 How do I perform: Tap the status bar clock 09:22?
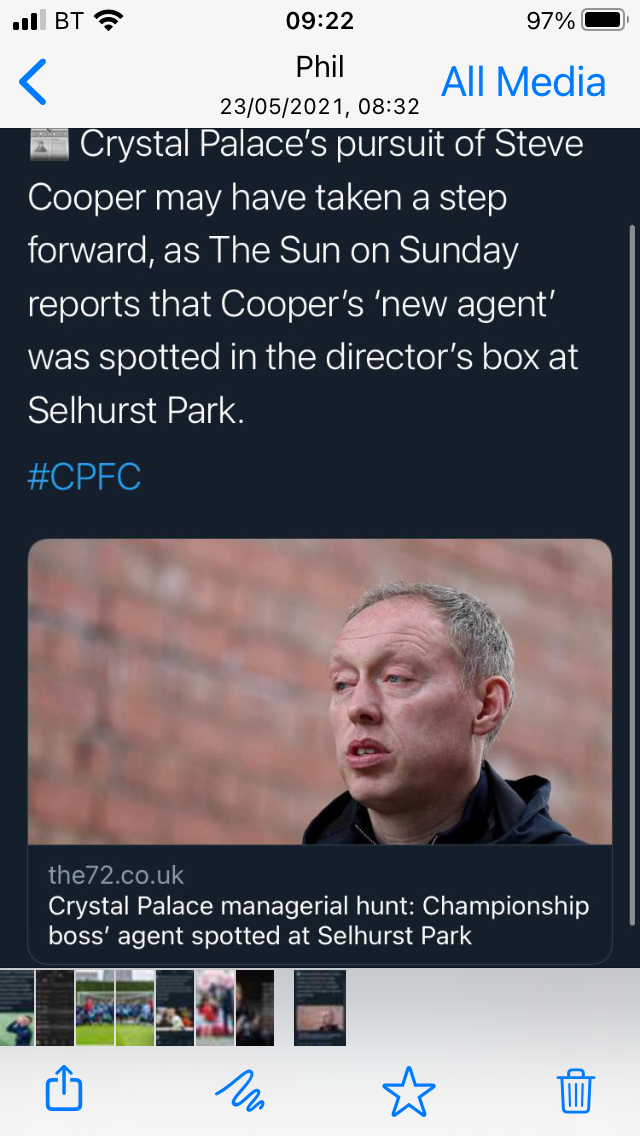tap(320, 20)
